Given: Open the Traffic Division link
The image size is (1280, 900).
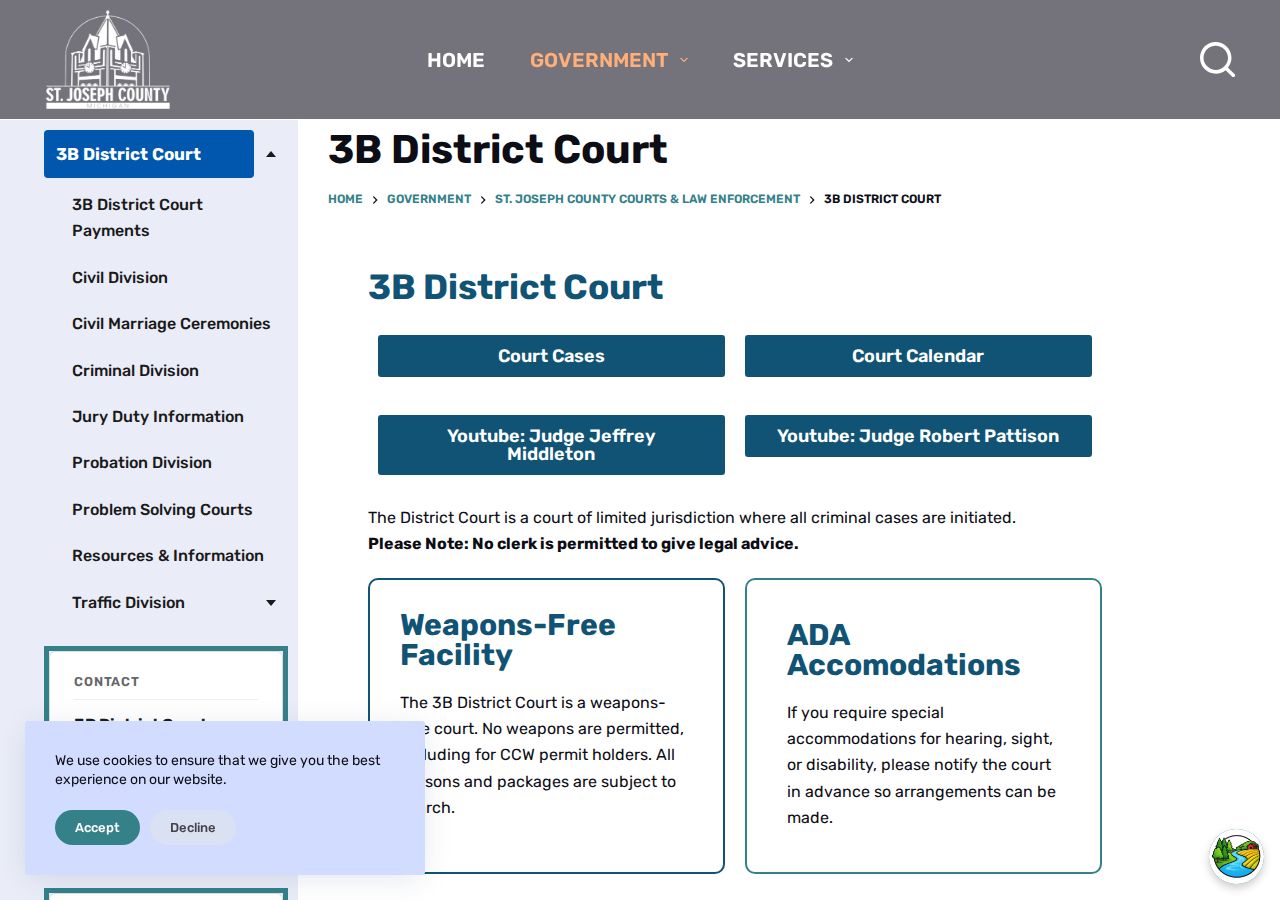Looking at the screenshot, I should 128,602.
